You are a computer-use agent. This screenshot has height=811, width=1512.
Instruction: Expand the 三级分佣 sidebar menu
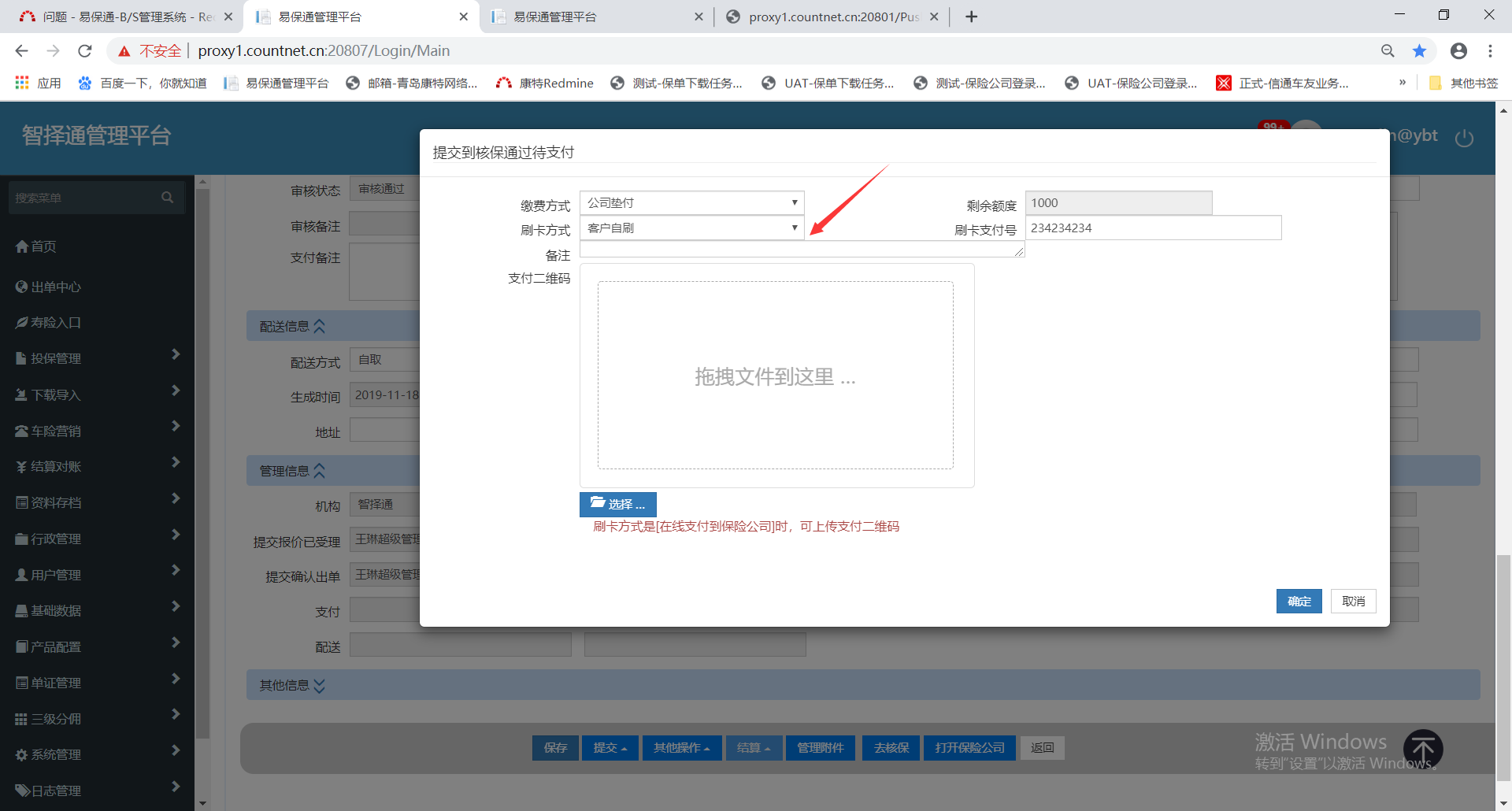click(x=97, y=719)
